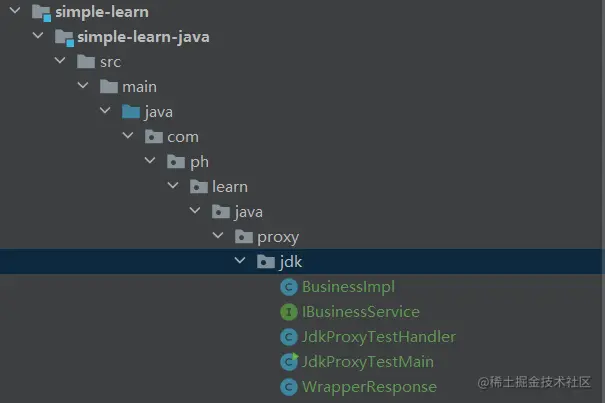Image resolution: width=605 pixels, height=403 pixels.
Task: Select the main folder label
Action: pos(140,87)
